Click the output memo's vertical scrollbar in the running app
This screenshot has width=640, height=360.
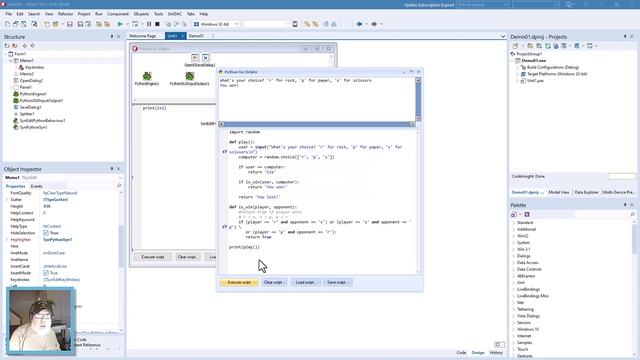coord(418,99)
